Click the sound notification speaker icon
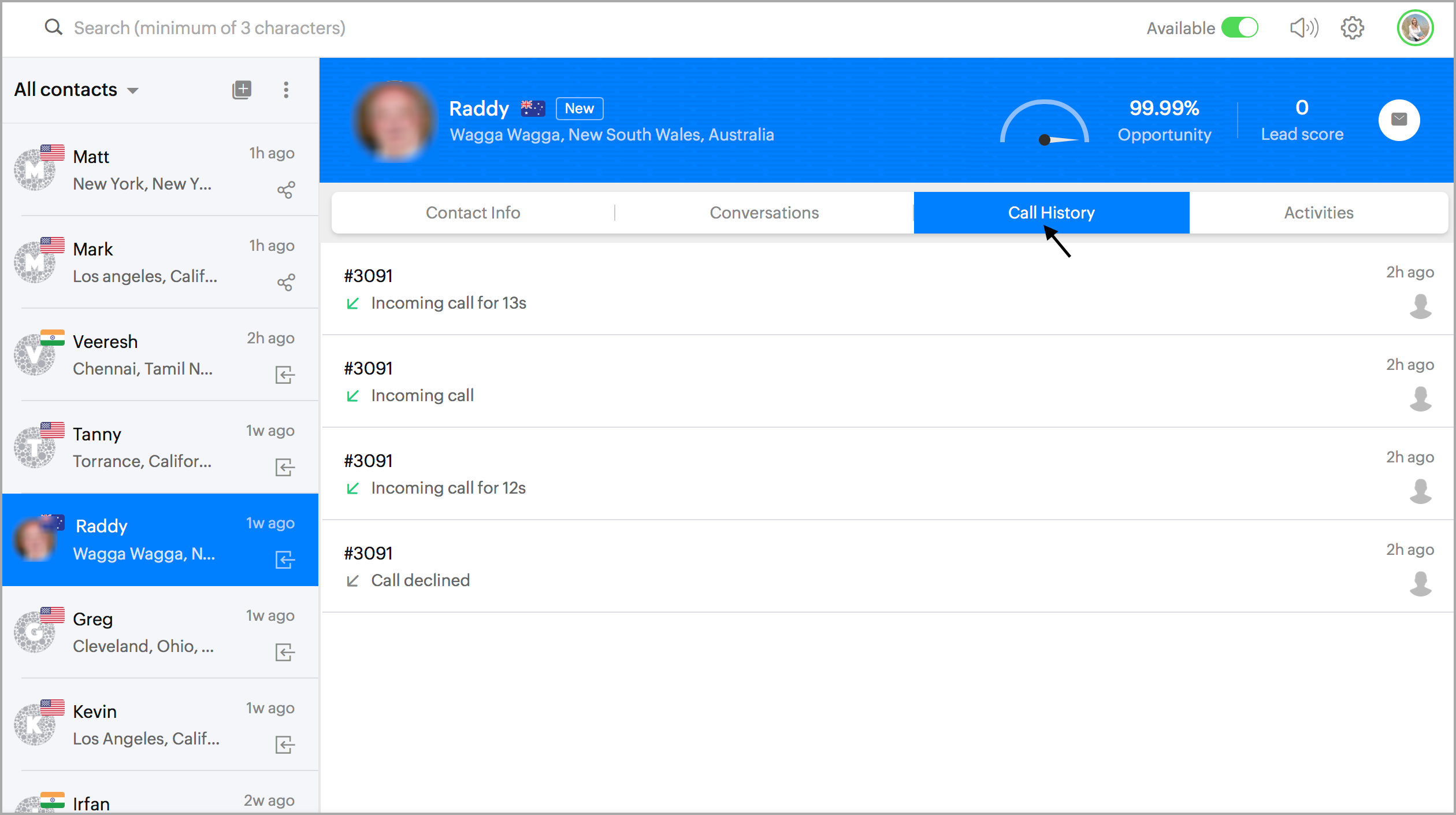The width and height of the screenshot is (1456, 815). [1303, 28]
